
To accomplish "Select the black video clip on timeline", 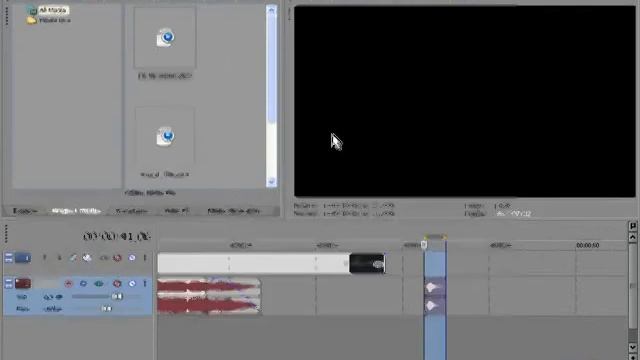I will 367,263.
